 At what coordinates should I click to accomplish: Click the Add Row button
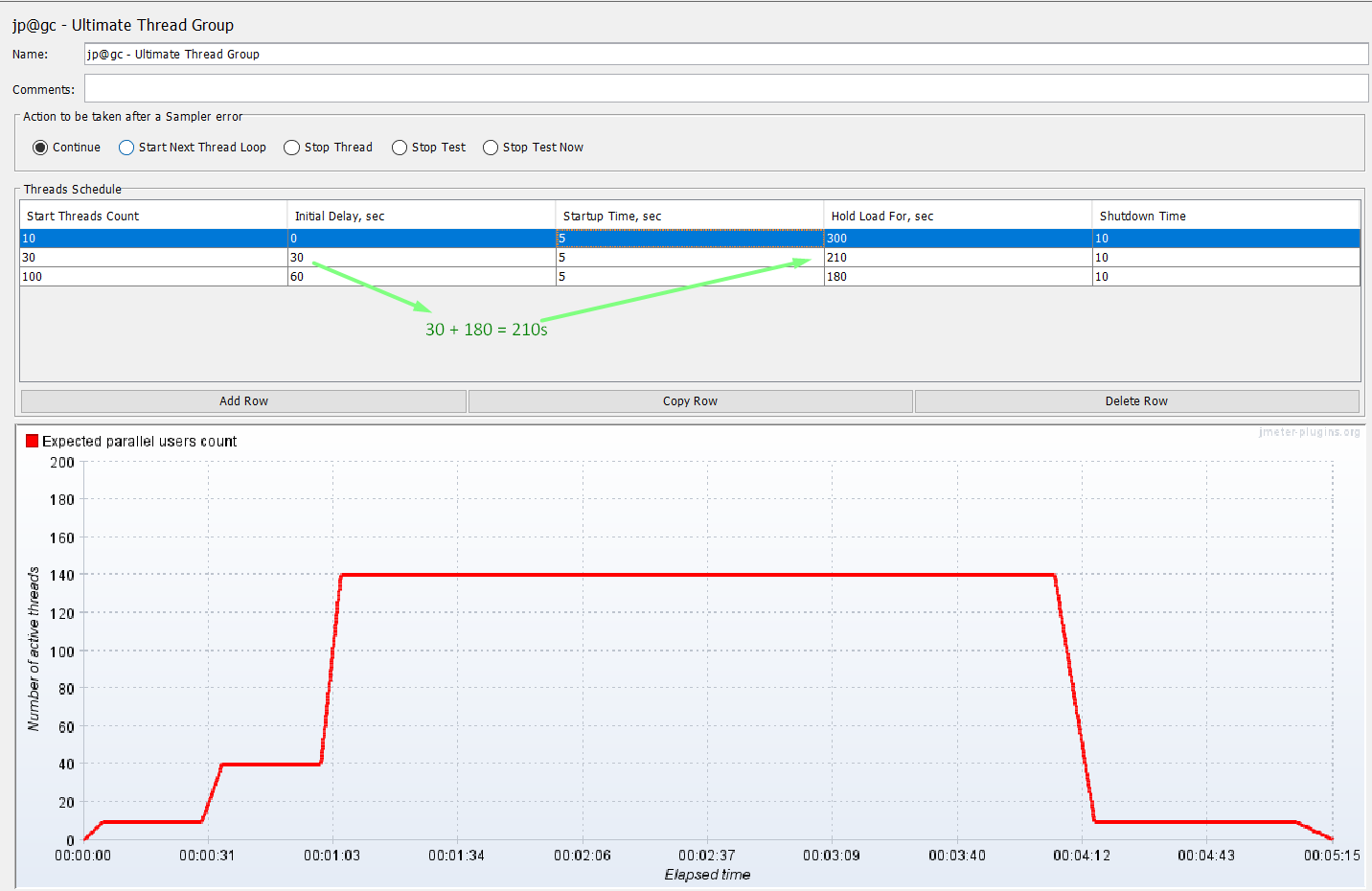pyautogui.click(x=243, y=401)
